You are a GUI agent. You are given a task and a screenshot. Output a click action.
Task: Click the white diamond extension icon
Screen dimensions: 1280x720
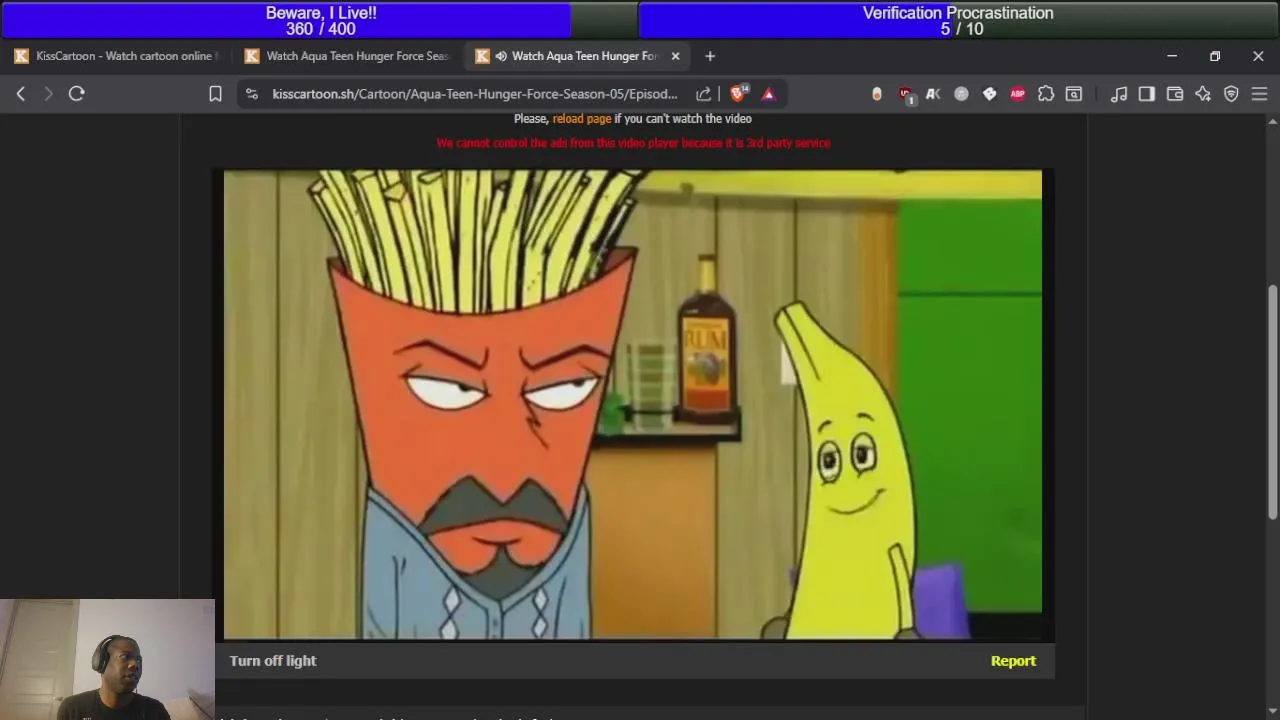point(989,94)
